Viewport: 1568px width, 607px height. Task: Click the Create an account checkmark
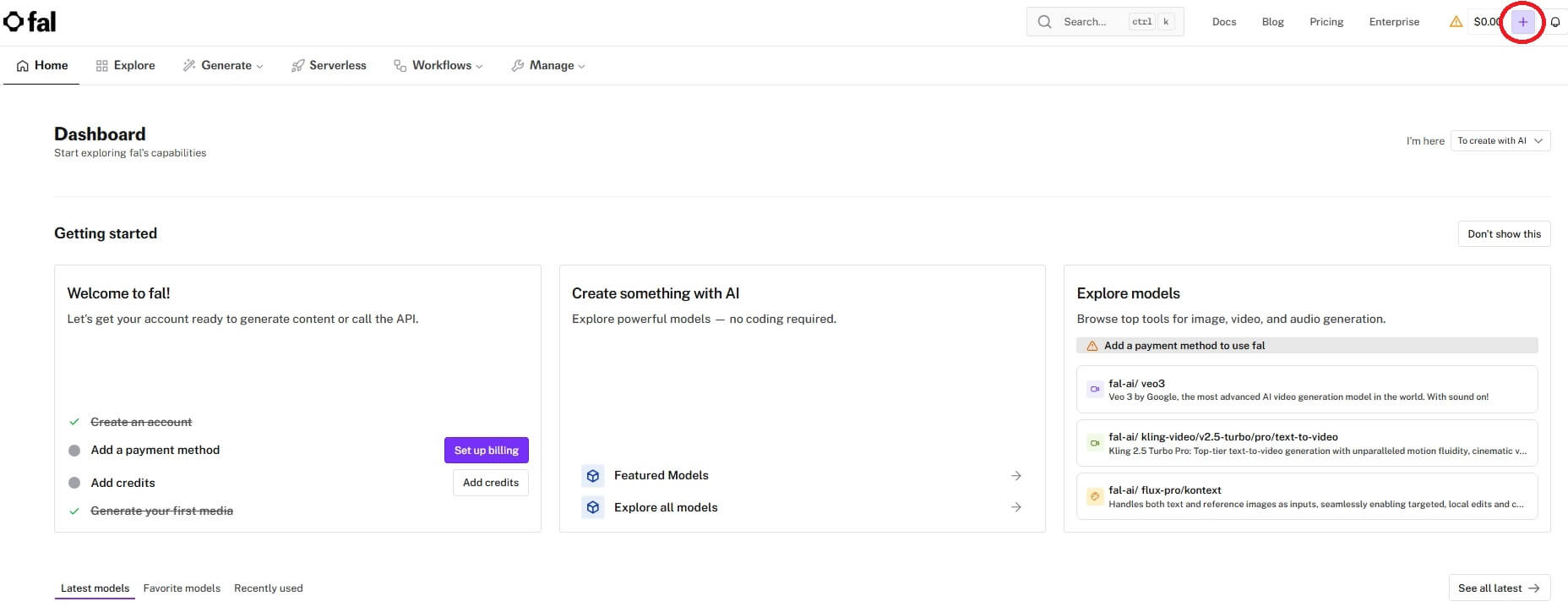click(74, 422)
